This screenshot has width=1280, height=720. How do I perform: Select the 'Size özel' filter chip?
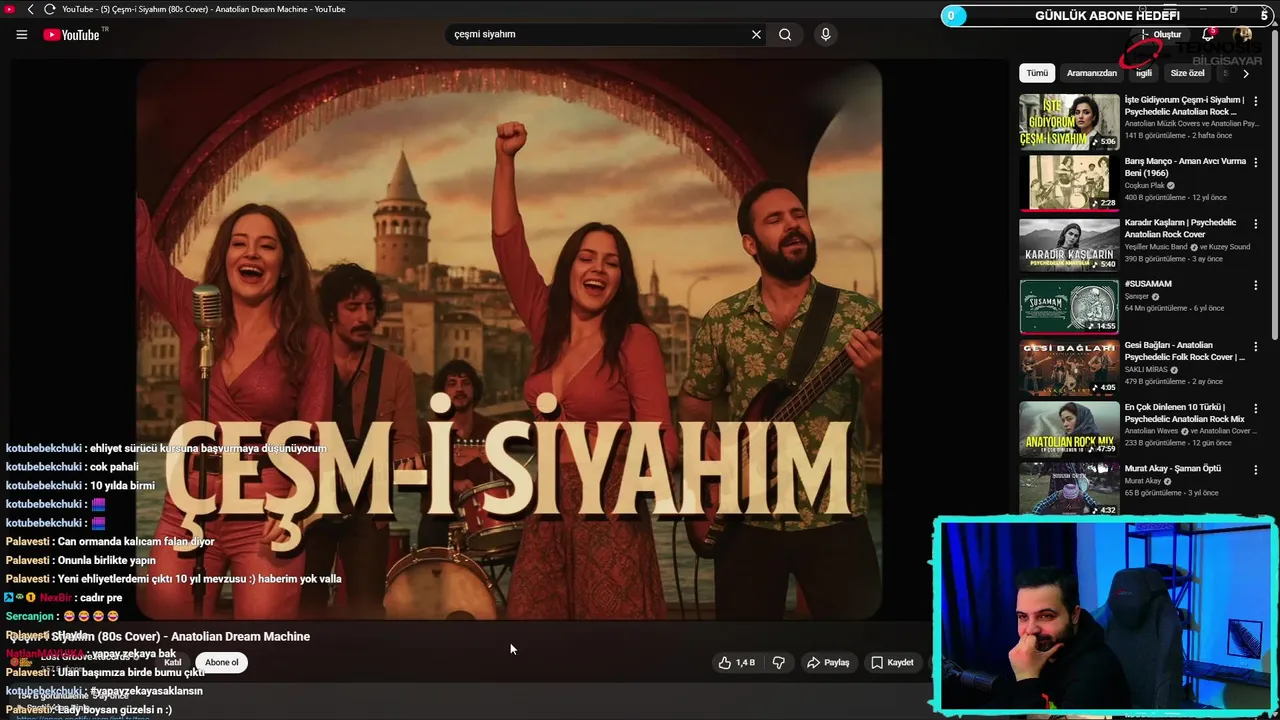click(1187, 73)
